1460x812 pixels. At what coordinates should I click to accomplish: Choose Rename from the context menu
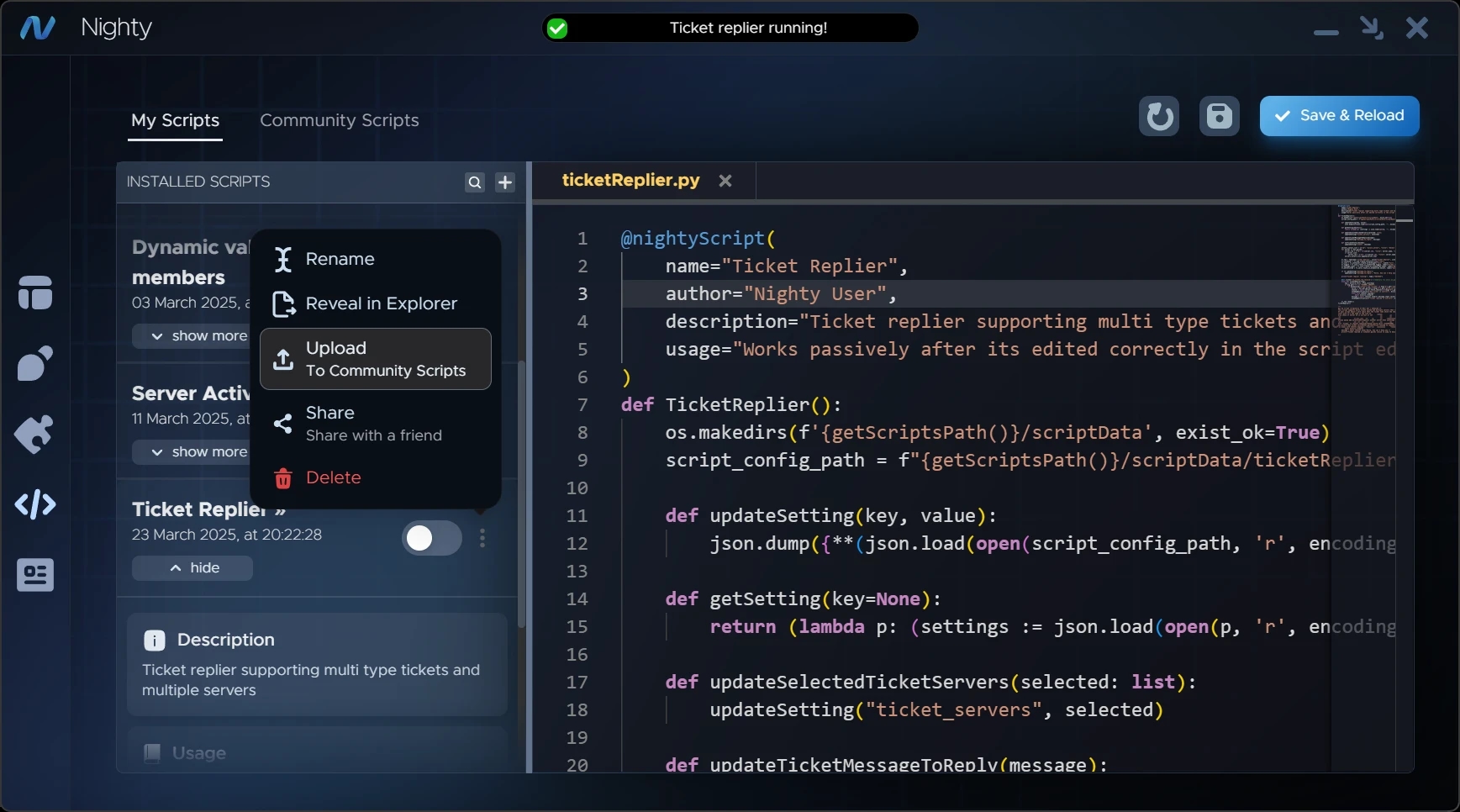[x=376, y=260]
